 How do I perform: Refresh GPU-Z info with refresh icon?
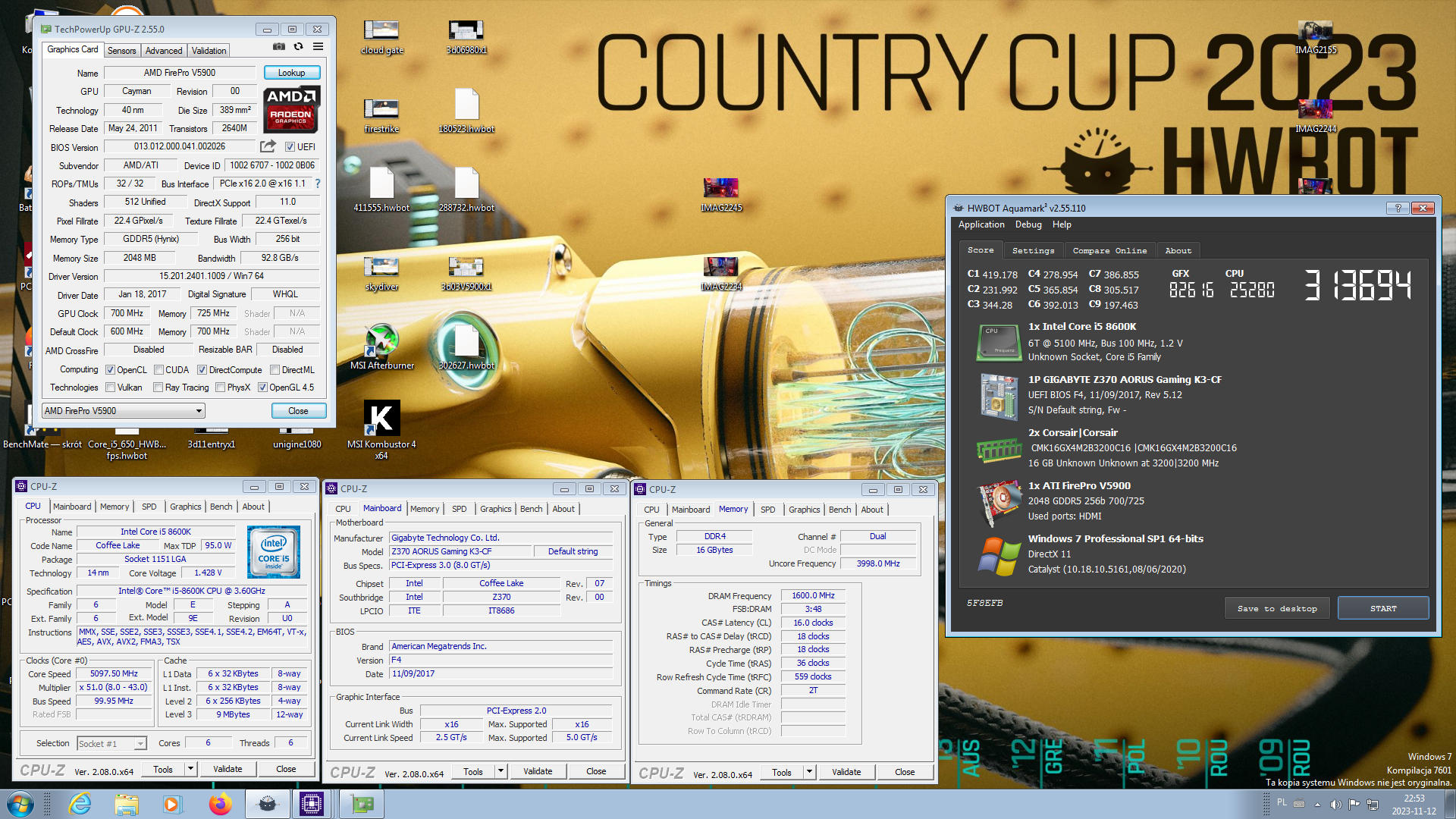299,47
